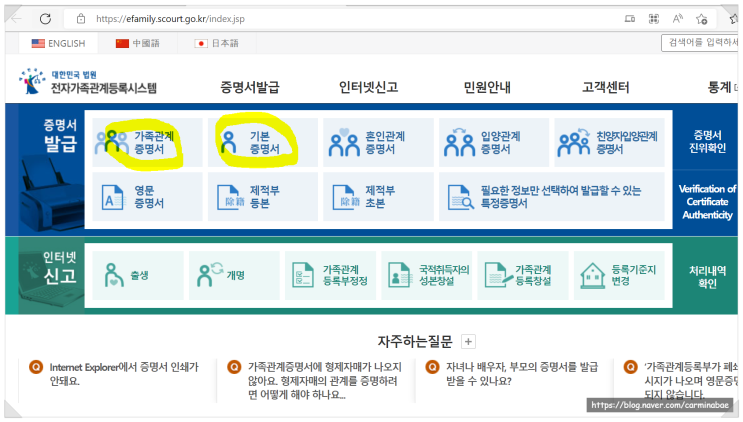Screen dimensions: 743x422
Task: Open the 입양관계 증명서 text link
Action: [x=500, y=143]
